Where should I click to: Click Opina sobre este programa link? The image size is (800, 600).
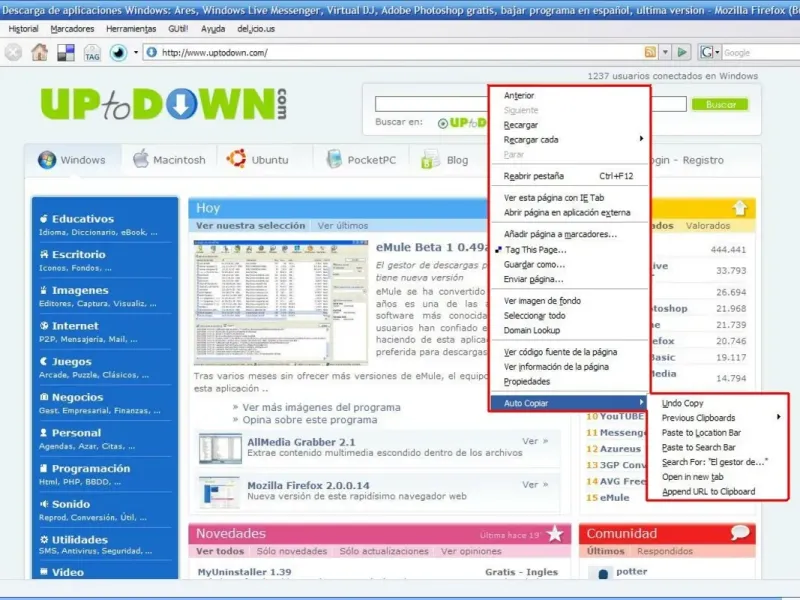[310, 420]
